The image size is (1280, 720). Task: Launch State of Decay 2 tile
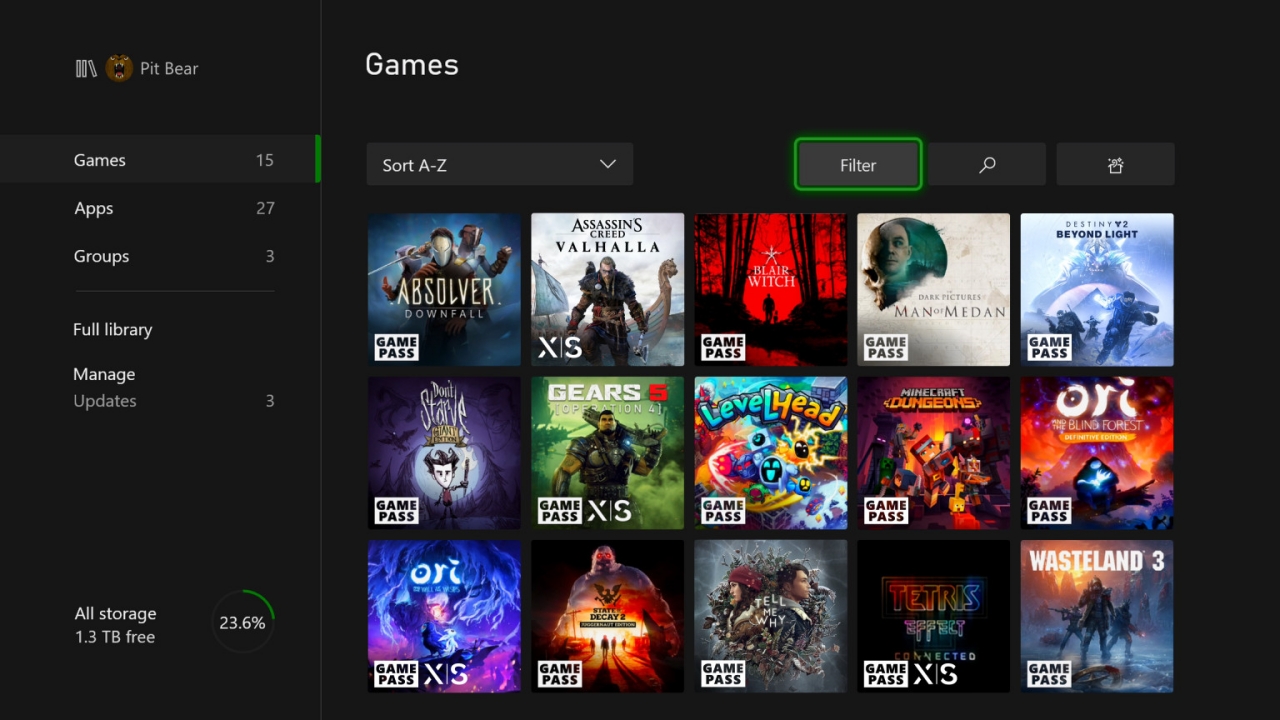point(608,616)
